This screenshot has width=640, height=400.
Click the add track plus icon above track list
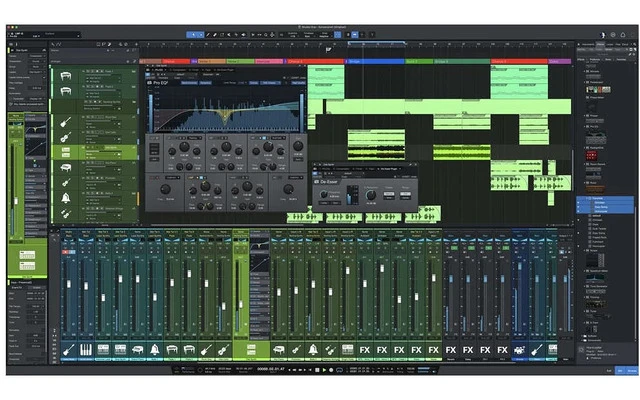(137, 44)
